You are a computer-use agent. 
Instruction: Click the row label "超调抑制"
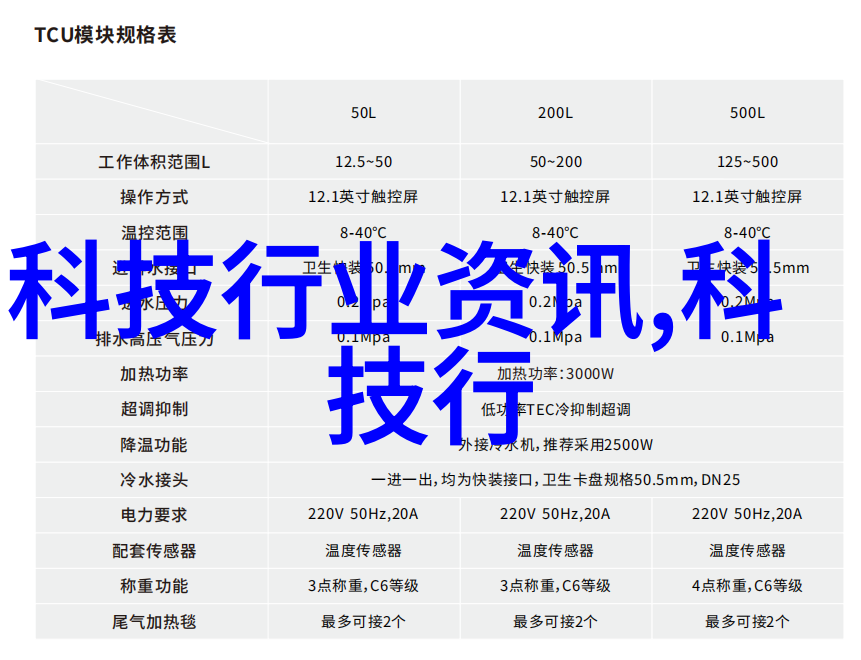154,409
